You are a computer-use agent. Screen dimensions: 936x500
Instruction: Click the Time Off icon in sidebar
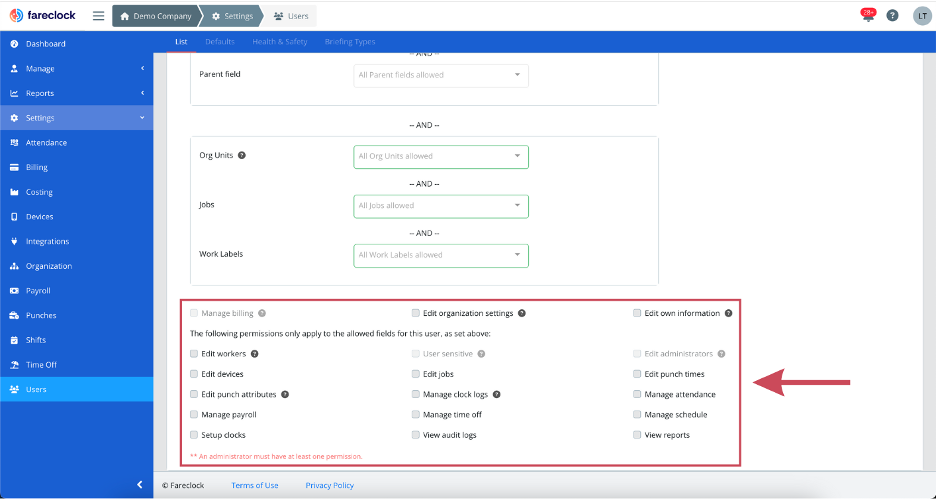[x=14, y=365]
